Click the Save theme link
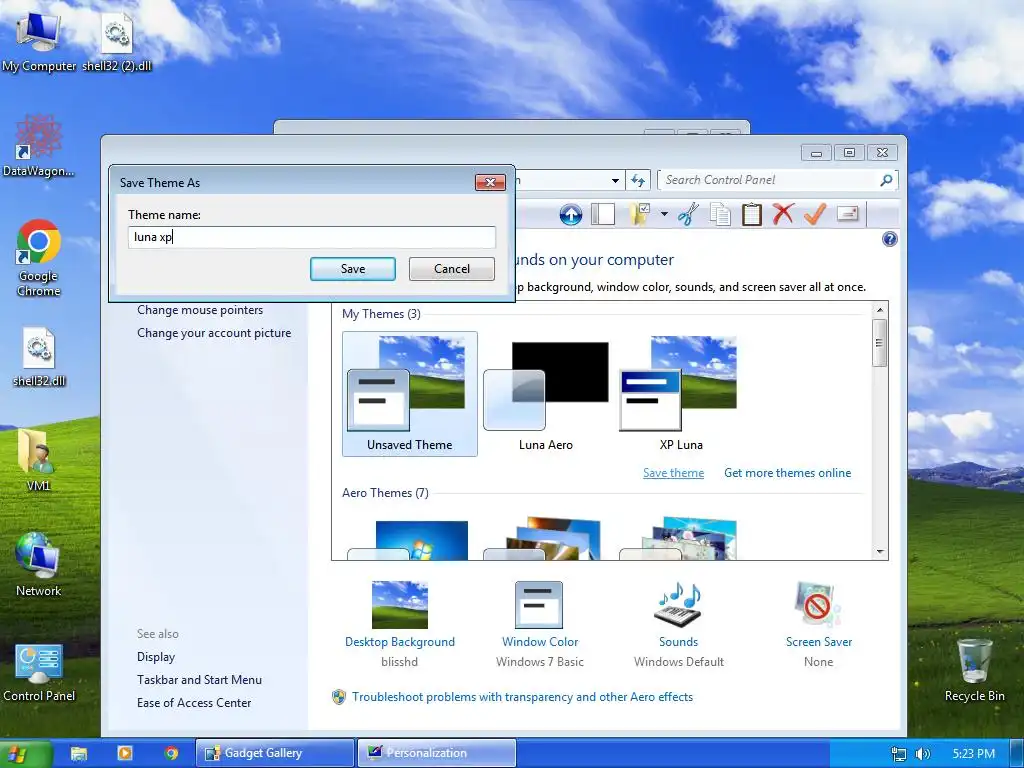The image size is (1024, 768). pos(673,473)
